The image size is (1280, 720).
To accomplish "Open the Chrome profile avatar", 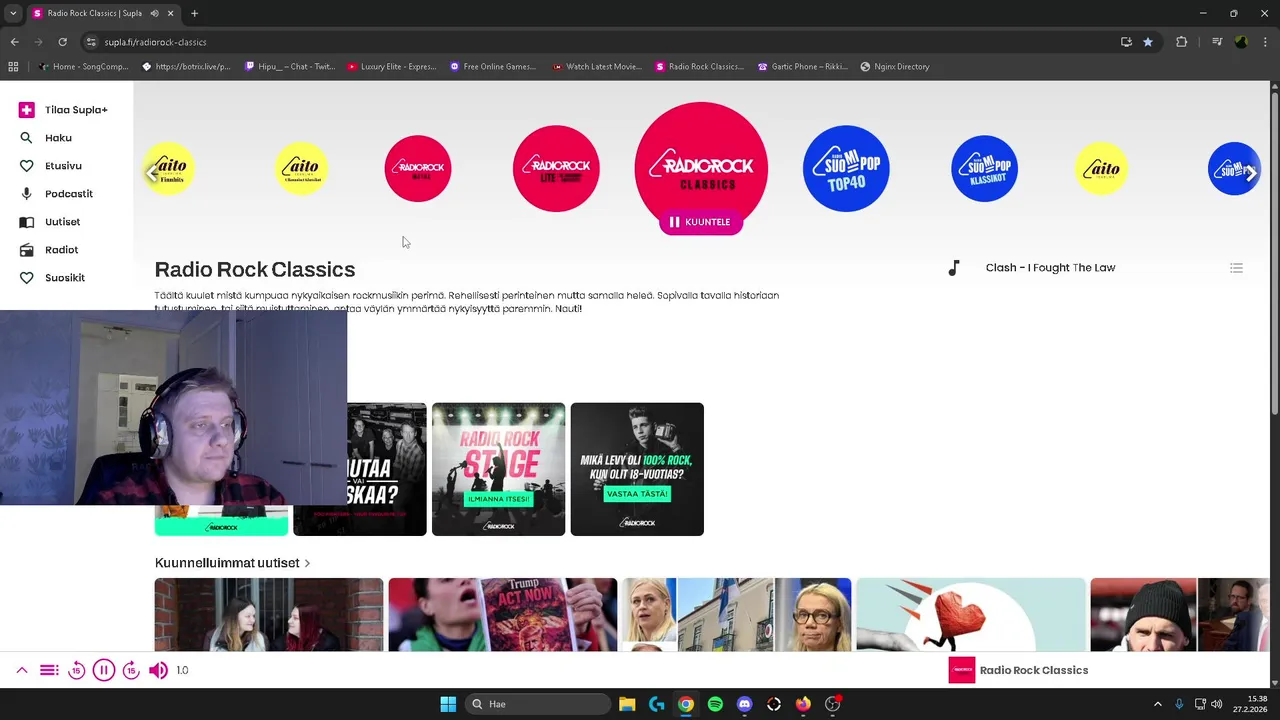I will [x=1241, y=42].
